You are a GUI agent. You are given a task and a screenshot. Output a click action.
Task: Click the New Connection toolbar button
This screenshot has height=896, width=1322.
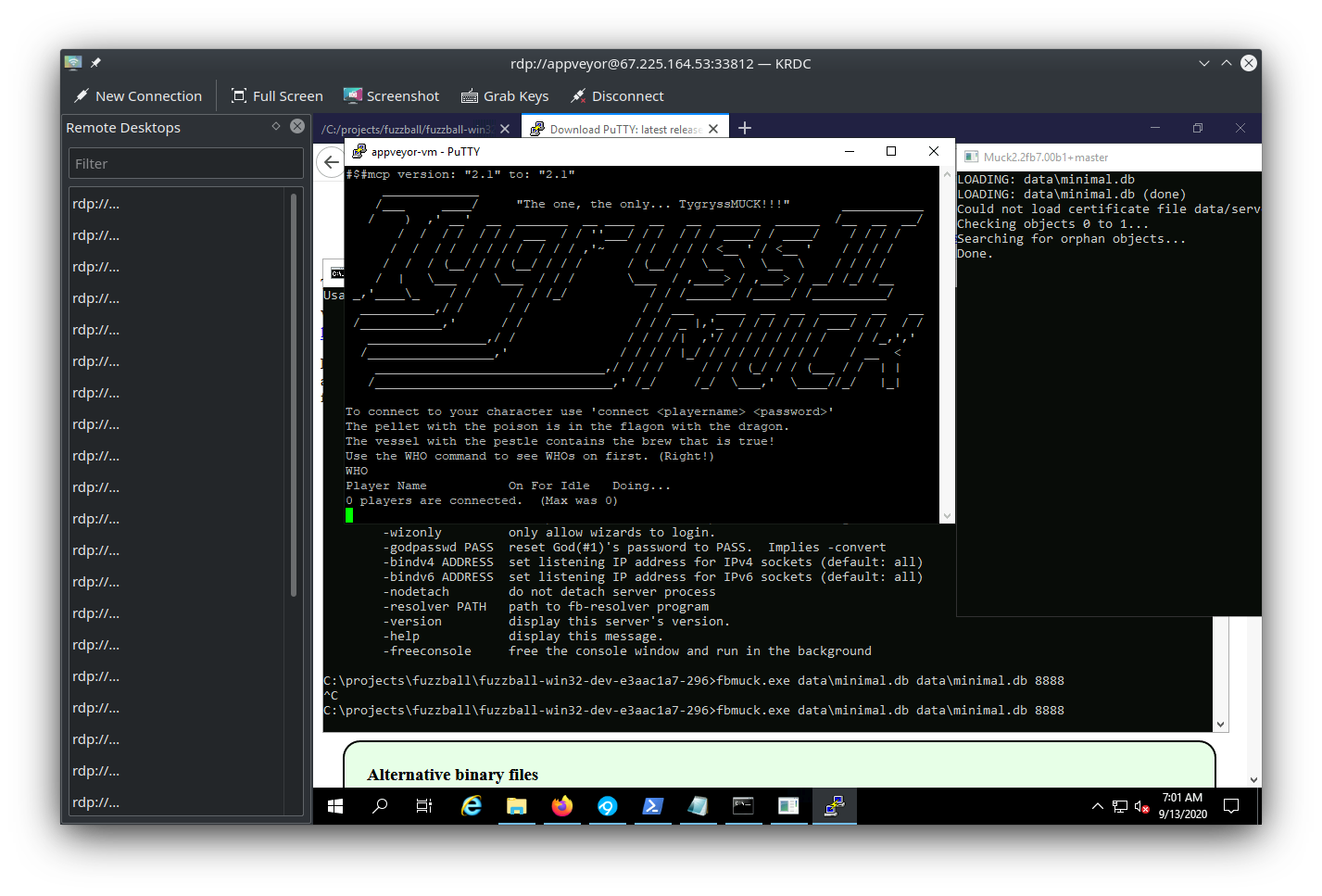coord(138,96)
